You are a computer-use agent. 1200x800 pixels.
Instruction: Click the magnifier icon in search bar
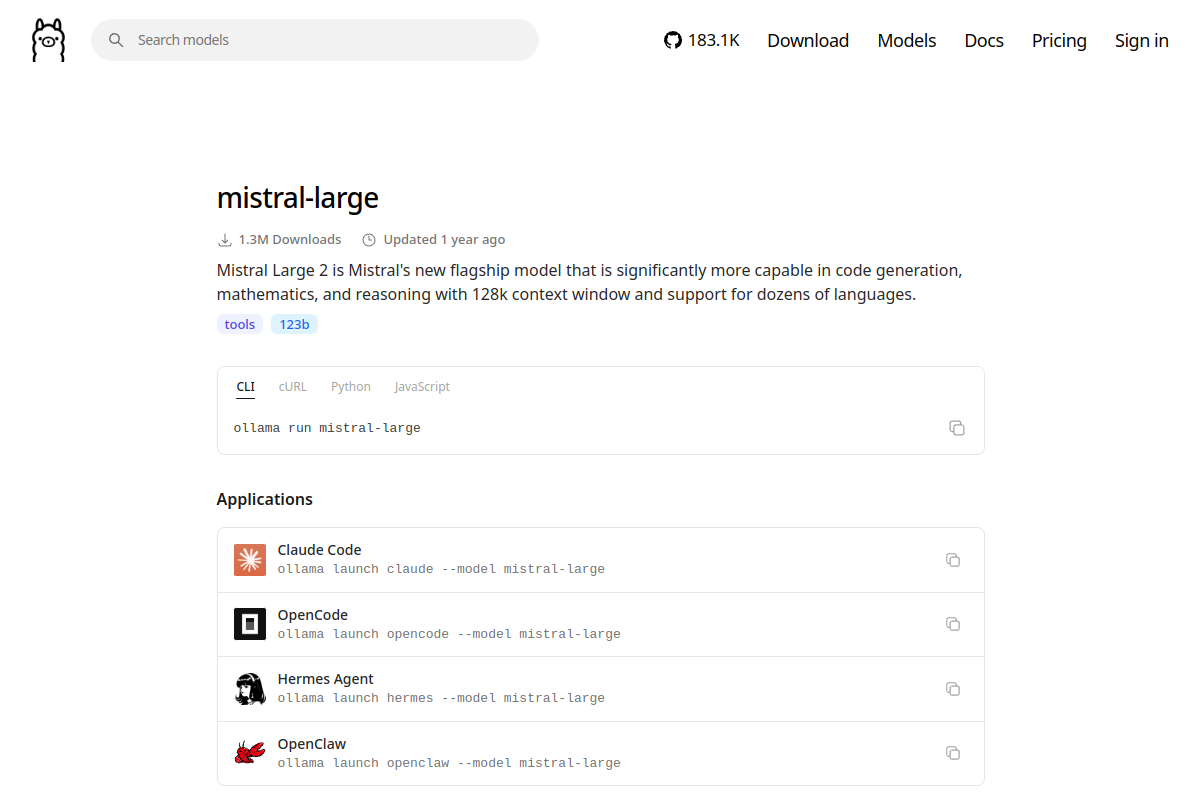pos(116,40)
